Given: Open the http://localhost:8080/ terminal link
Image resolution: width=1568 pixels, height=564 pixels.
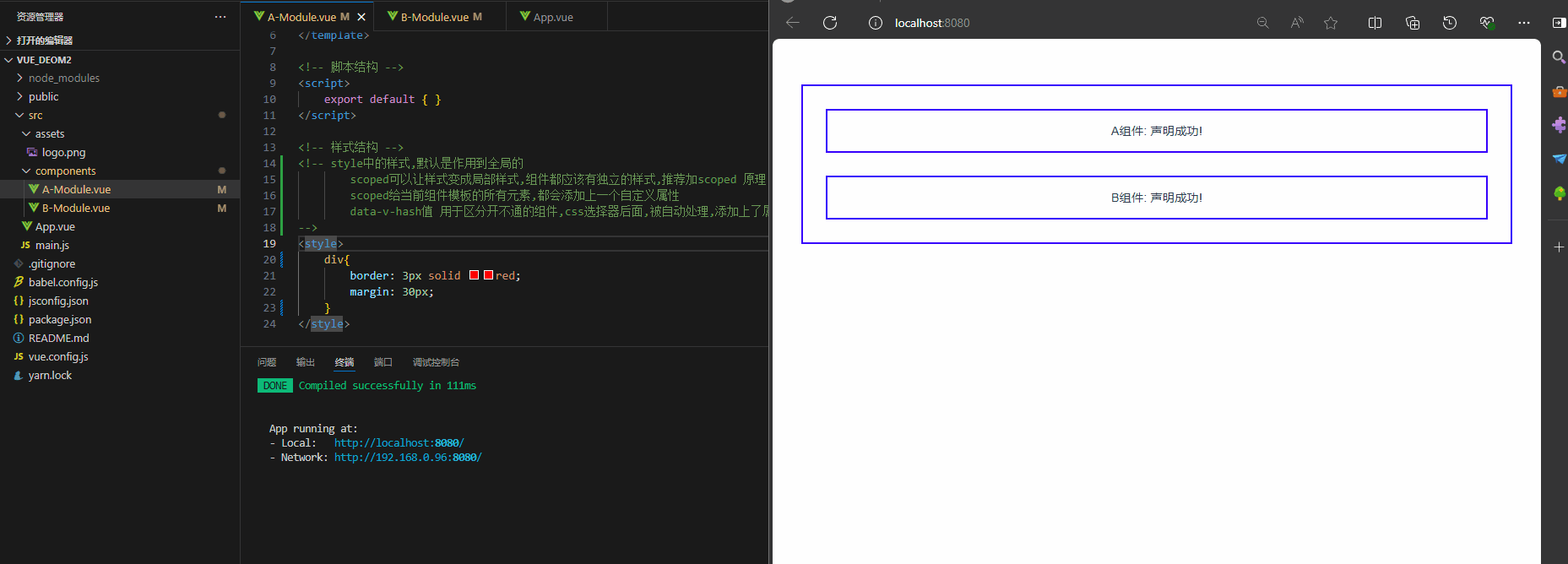Looking at the screenshot, I should pyautogui.click(x=399, y=442).
